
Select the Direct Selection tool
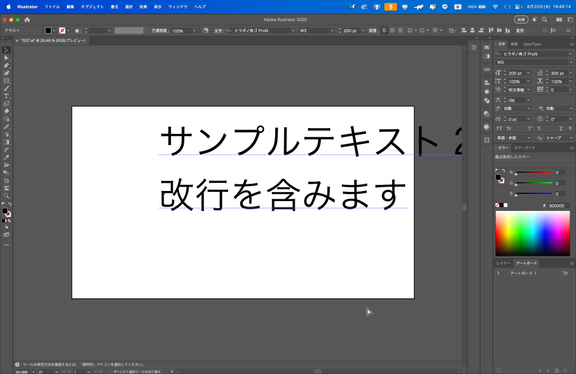click(x=6, y=58)
